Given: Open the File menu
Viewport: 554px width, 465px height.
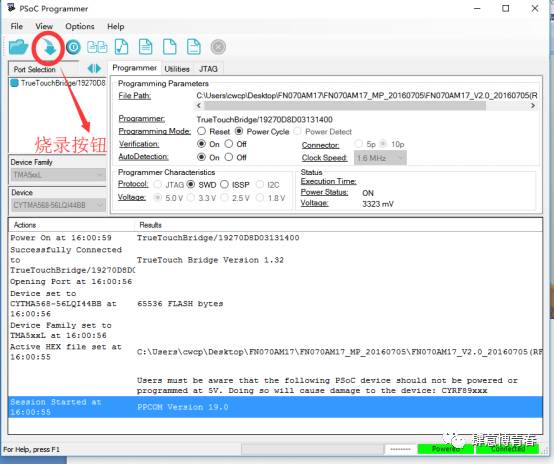Looking at the screenshot, I should click(x=17, y=27).
